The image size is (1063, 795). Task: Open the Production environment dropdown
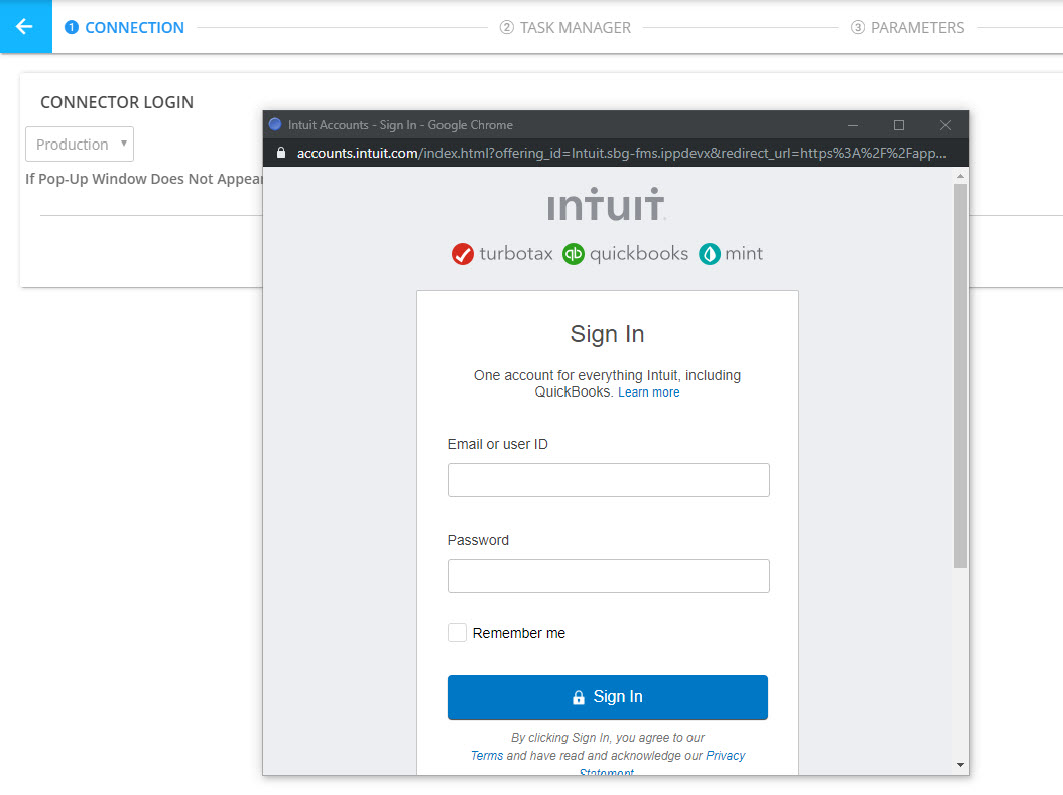coord(79,144)
